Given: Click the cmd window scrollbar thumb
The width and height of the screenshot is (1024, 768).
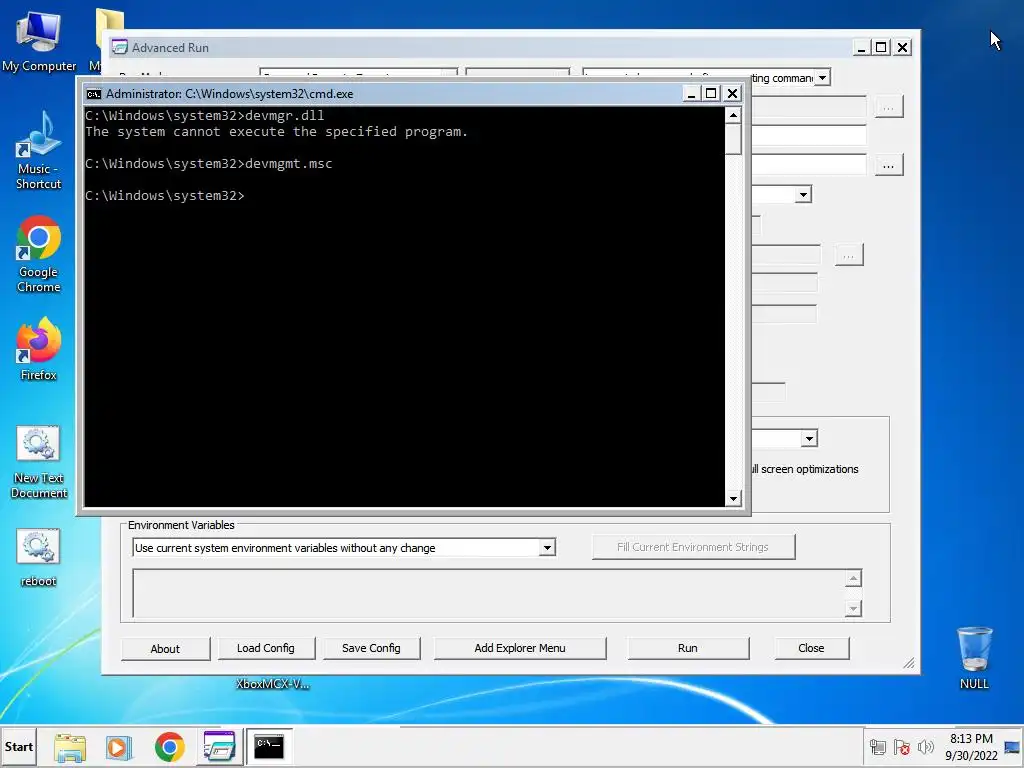Looking at the screenshot, I should click(733, 138).
